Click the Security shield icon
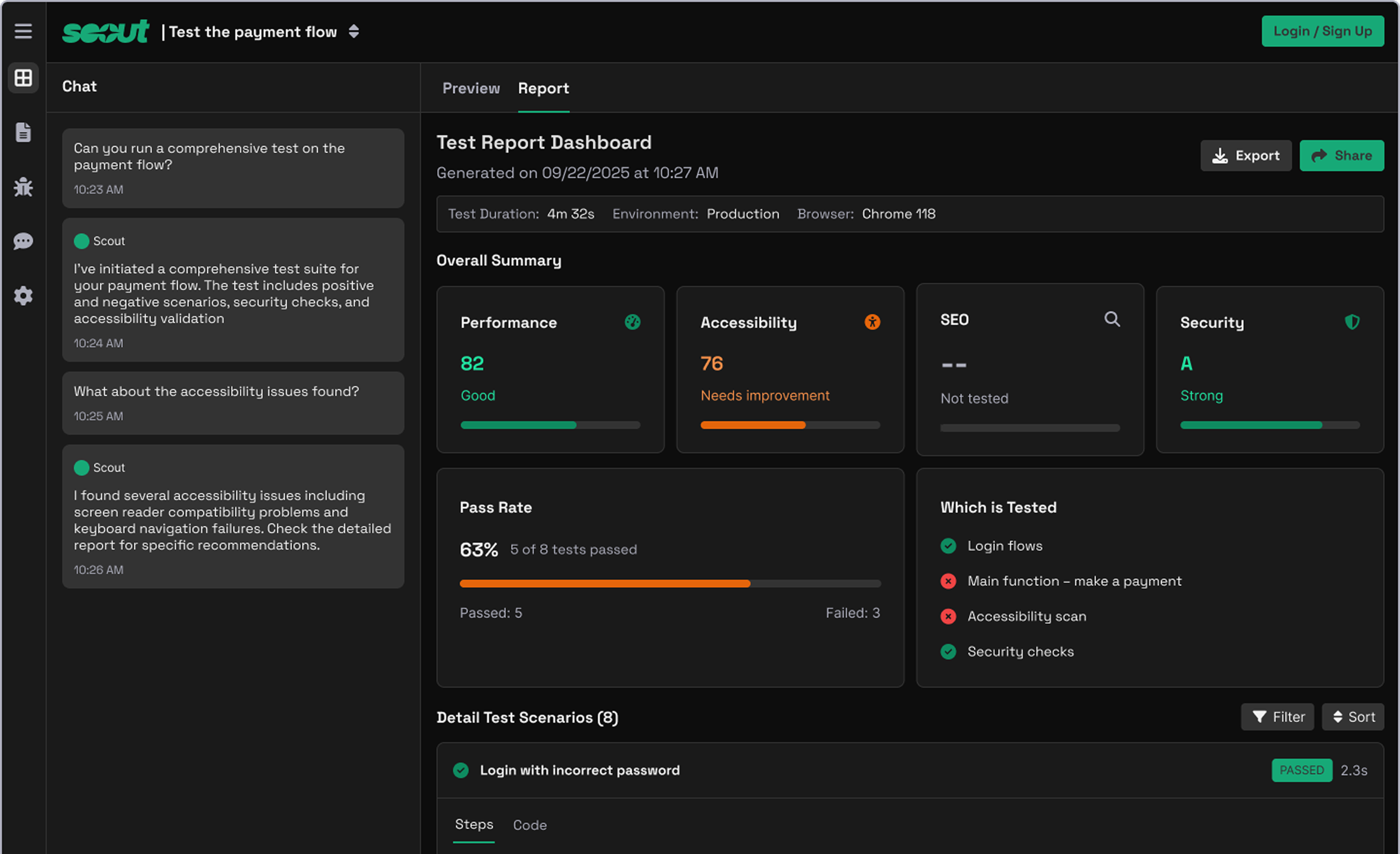This screenshot has width=1400, height=854. pyautogui.click(x=1352, y=322)
